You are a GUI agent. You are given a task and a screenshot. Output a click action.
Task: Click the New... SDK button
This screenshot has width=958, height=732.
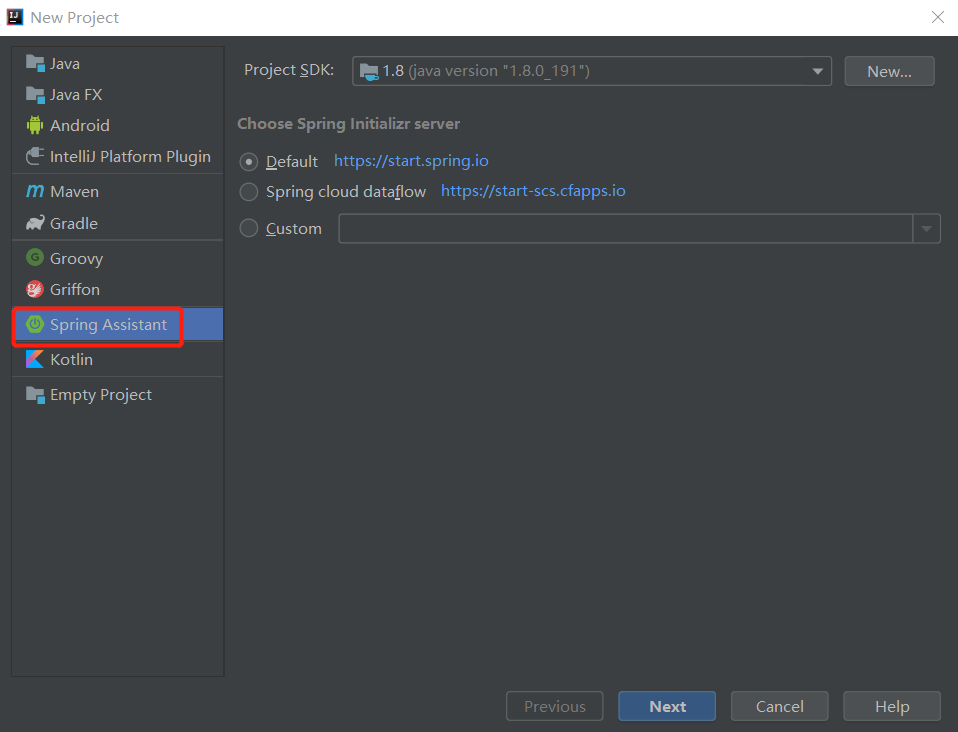tap(889, 71)
